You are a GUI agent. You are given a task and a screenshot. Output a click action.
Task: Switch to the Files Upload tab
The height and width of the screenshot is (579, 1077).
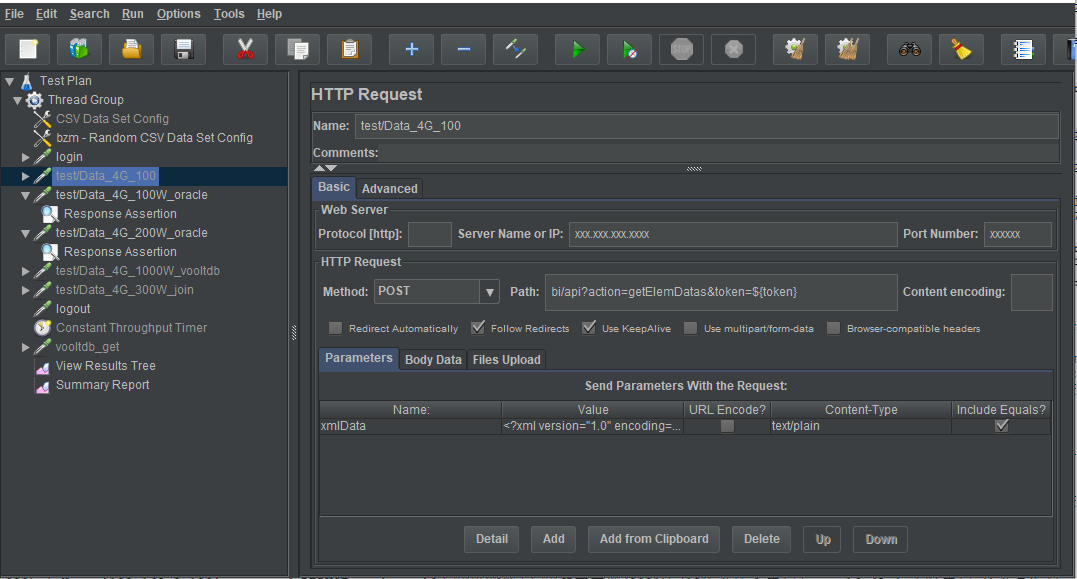pyautogui.click(x=506, y=360)
